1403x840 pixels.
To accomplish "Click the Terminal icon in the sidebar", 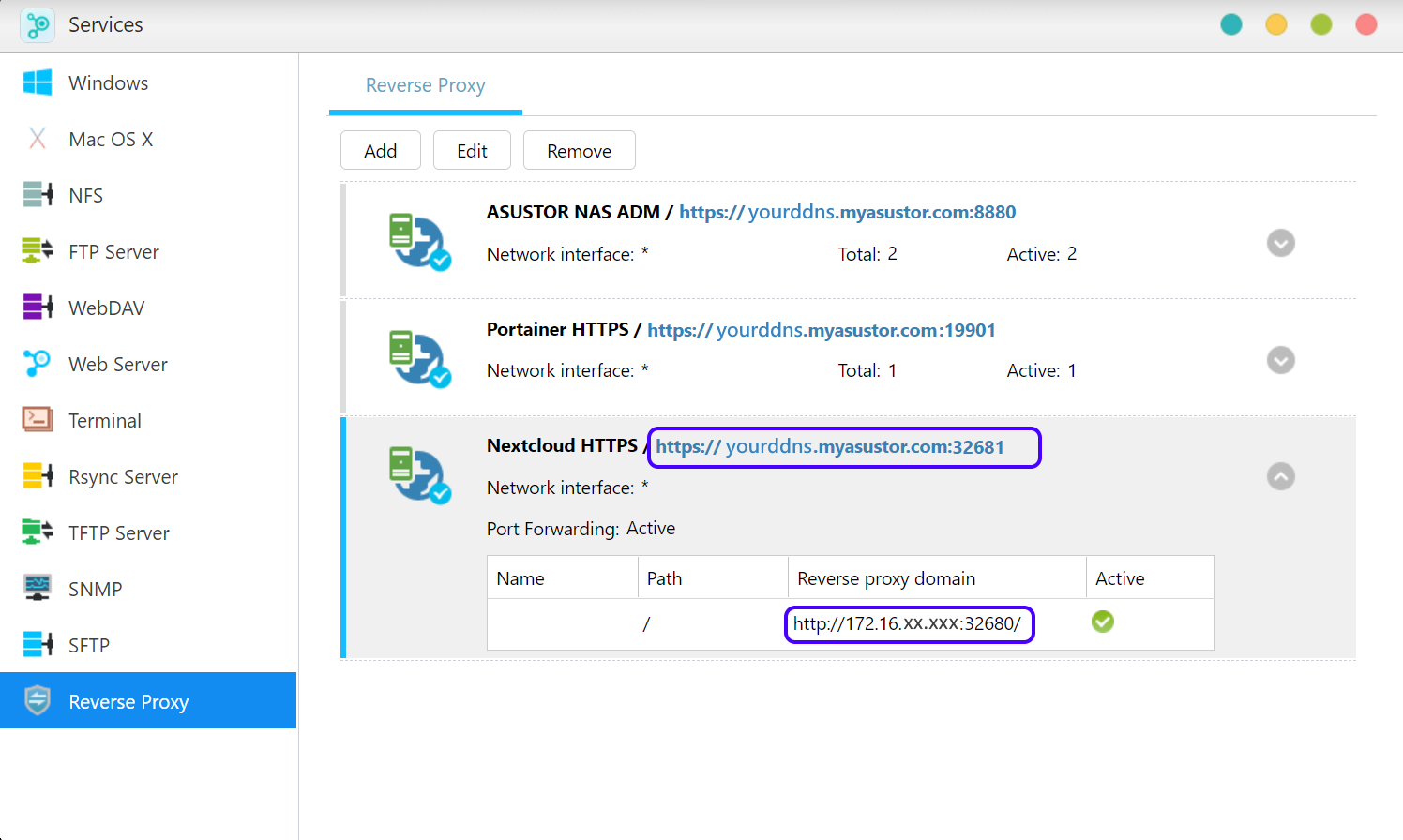I will point(38,419).
